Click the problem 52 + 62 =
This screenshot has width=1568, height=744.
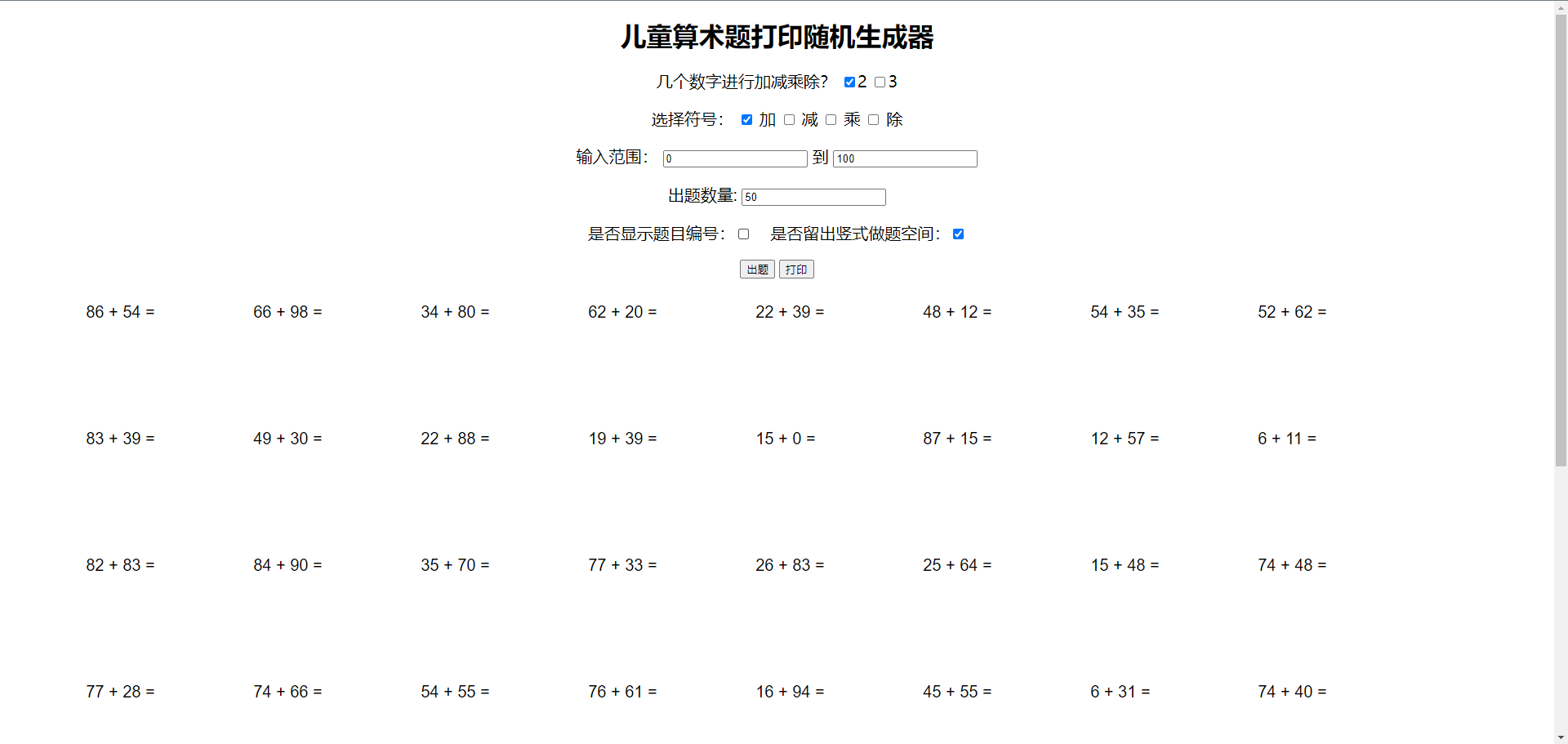click(1292, 312)
